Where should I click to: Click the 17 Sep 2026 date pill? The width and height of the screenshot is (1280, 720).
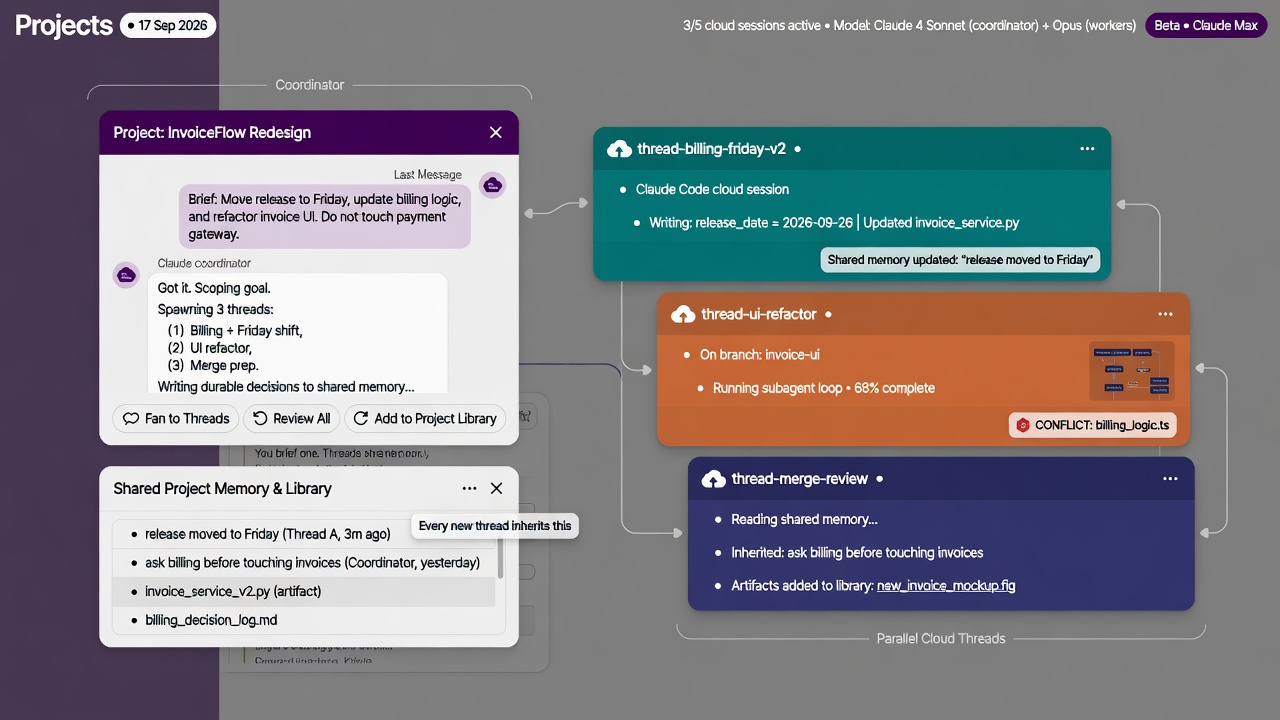168,25
